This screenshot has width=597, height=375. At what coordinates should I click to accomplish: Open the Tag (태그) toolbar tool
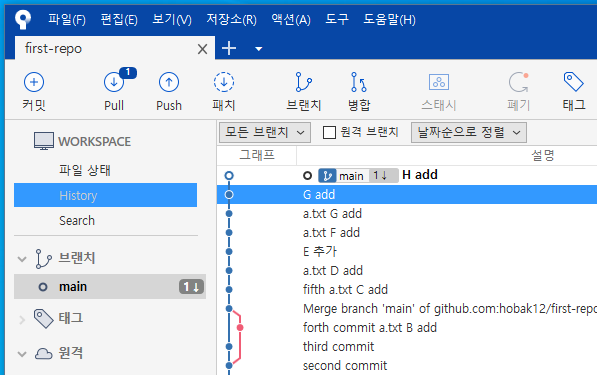click(573, 82)
